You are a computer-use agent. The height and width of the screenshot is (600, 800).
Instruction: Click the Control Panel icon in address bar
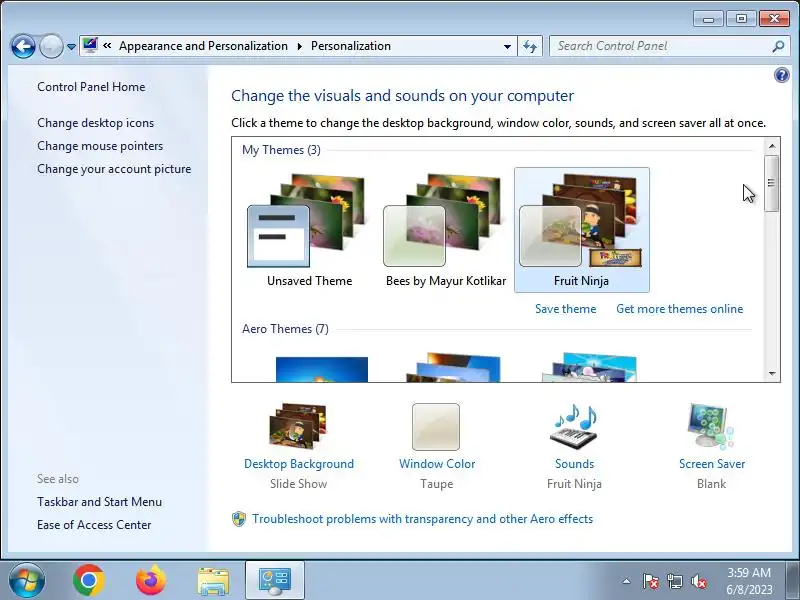pos(90,45)
